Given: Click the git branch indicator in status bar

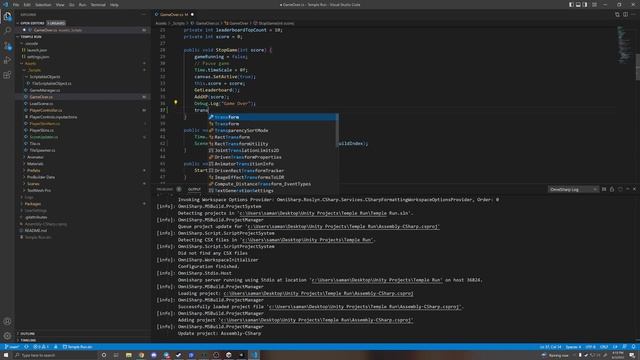Looking at the screenshot, I should click(x=12, y=347).
